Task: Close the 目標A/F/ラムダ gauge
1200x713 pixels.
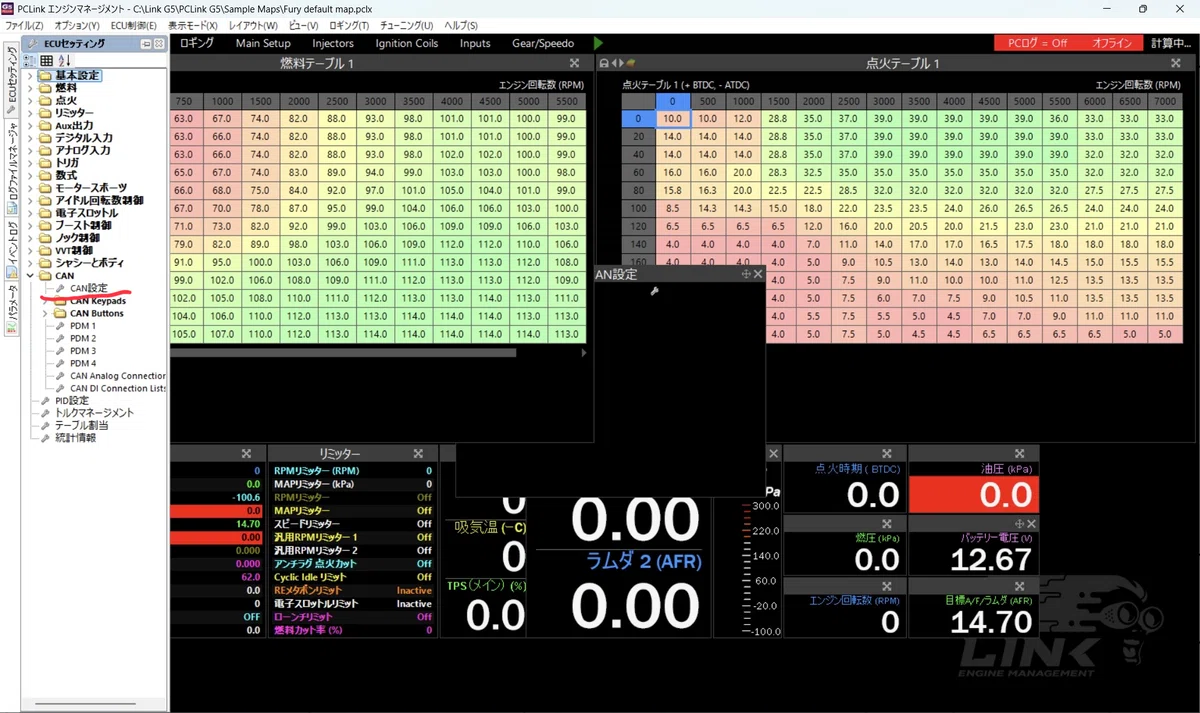Action: [x=1020, y=587]
